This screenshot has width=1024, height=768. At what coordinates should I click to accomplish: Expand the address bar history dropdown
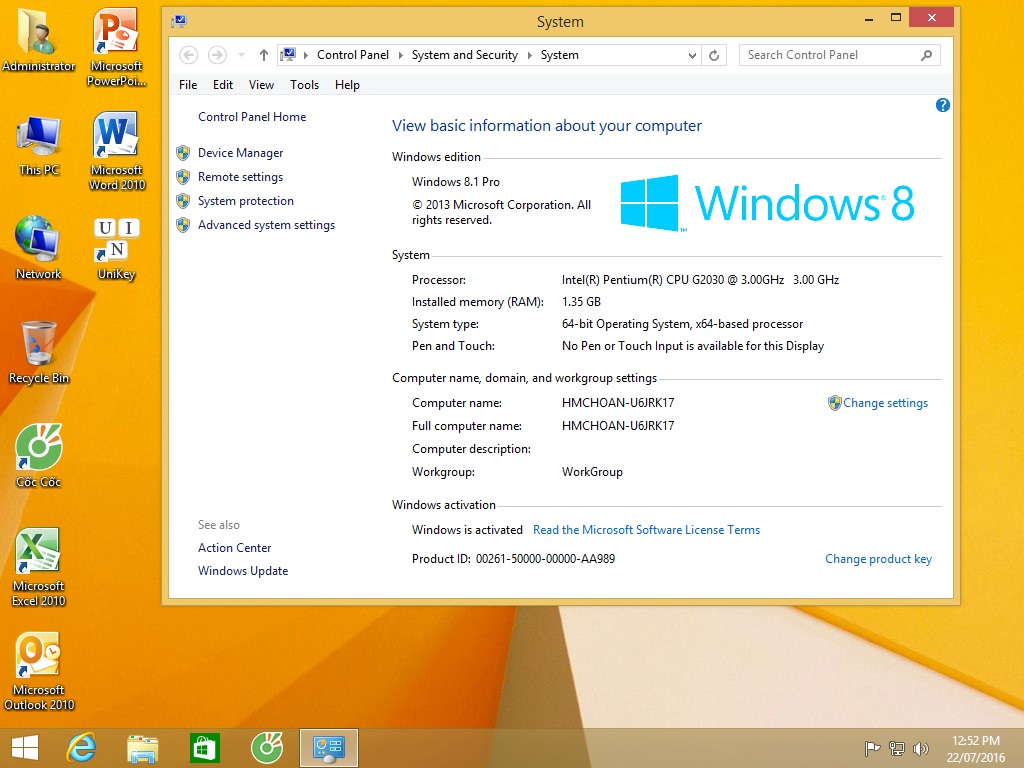pos(692,56)
